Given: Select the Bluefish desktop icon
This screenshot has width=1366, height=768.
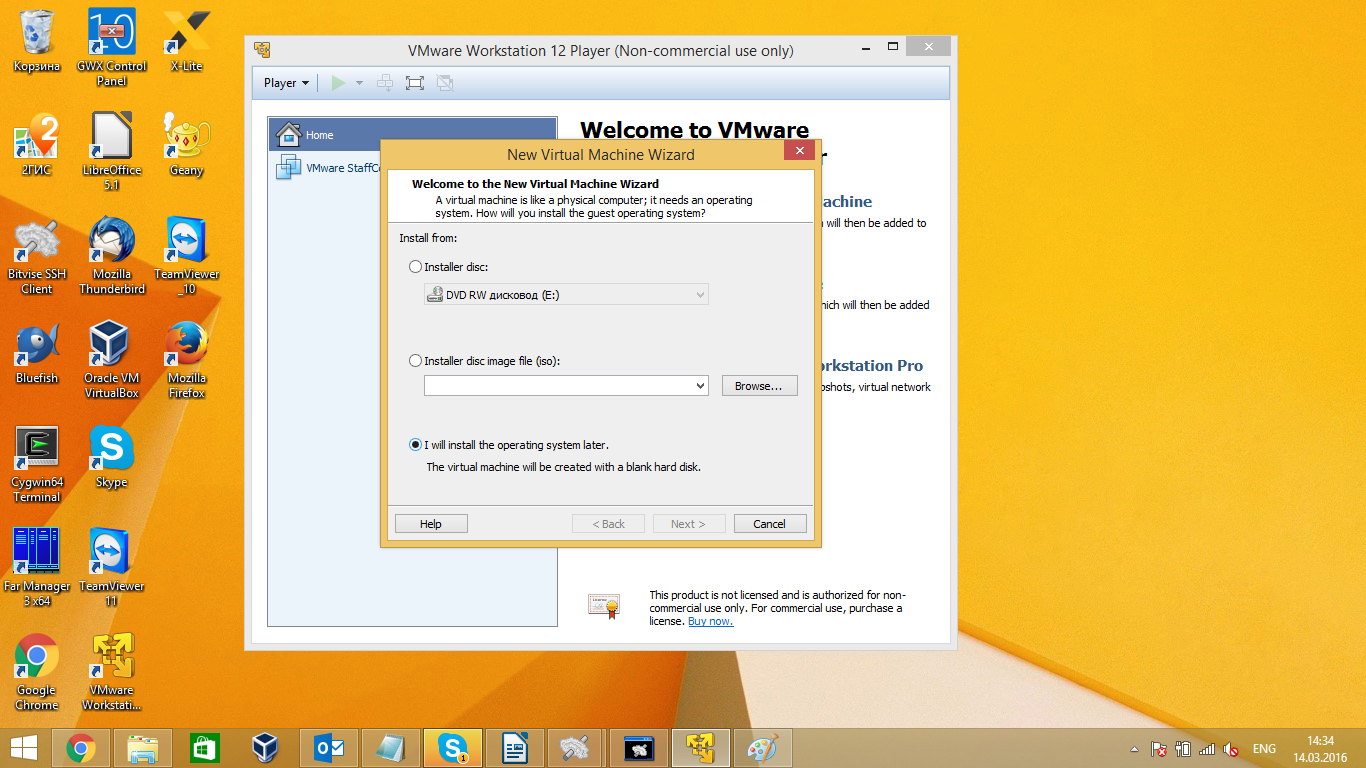Looking at the screenshot, I should (37, 353).
